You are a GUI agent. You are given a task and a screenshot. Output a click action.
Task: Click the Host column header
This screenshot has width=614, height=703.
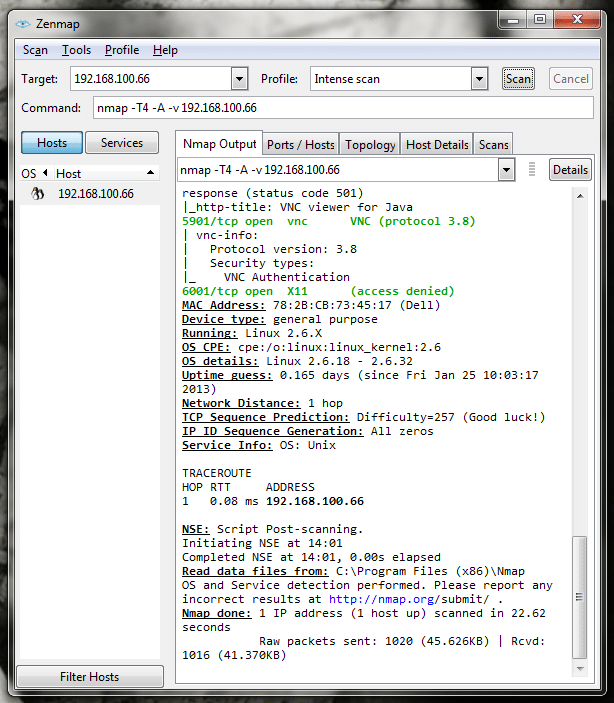107,174
